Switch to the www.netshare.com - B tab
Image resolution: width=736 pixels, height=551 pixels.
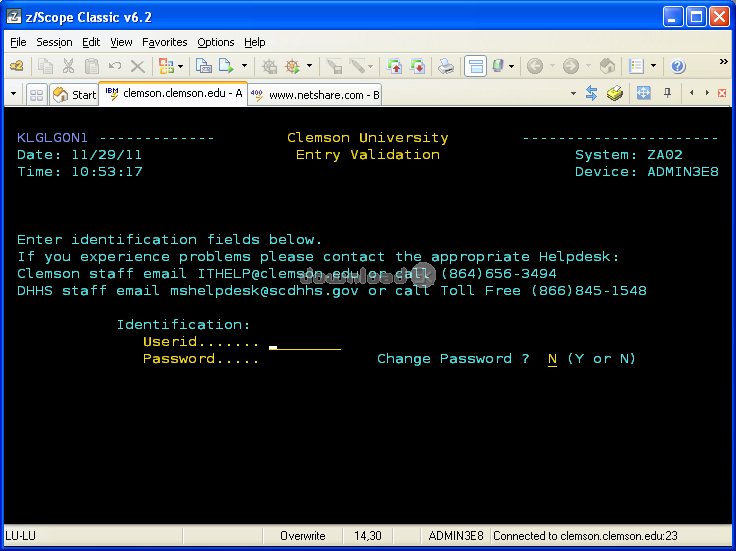coord(315,95)
